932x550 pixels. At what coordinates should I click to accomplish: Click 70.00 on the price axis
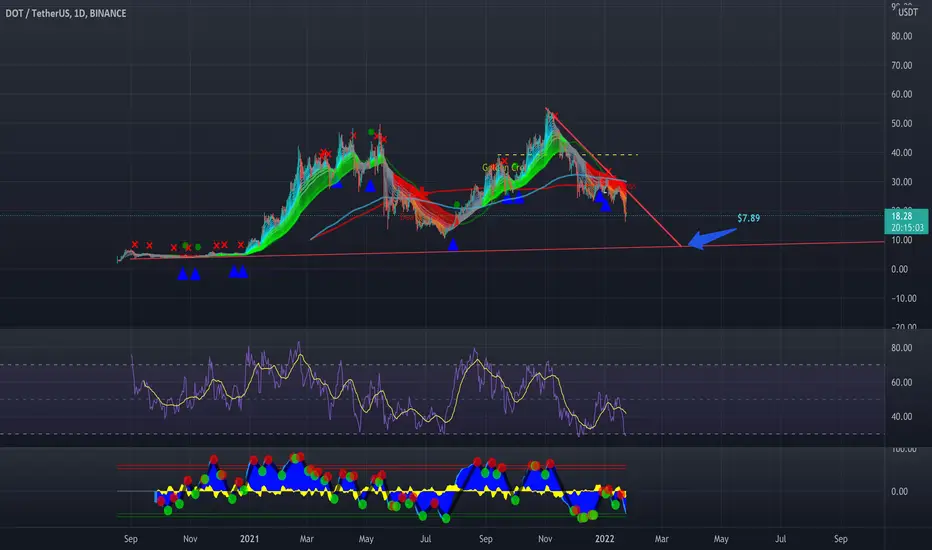click(x=902, y=65)
